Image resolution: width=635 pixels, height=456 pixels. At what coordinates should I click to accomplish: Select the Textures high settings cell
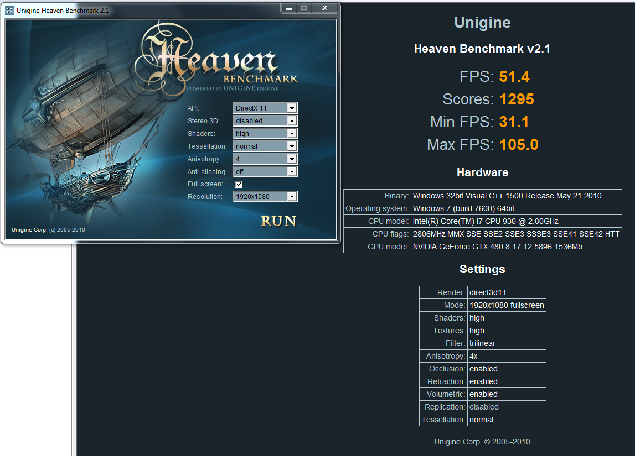click(x=507, y=330)
